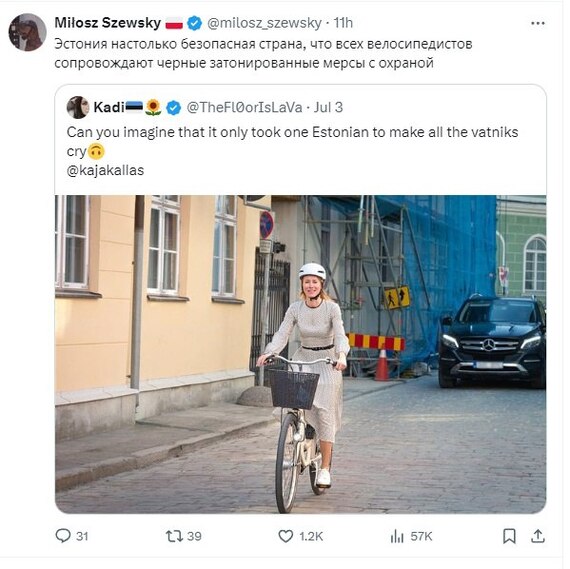Image resolution: width=570 pixels, height=569 pixels.
Task: Click the Jul 3 quoted post date
Action: (328, 107)
